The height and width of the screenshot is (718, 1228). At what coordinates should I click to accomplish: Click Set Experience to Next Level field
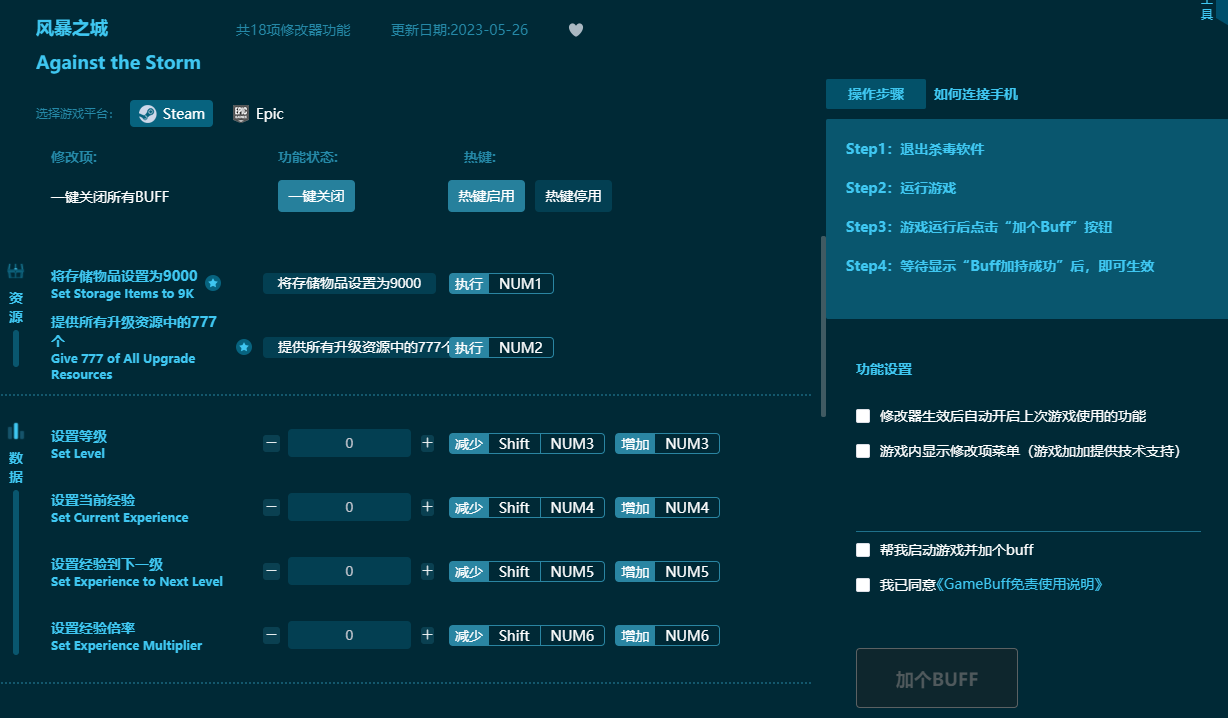pos(349,571)
